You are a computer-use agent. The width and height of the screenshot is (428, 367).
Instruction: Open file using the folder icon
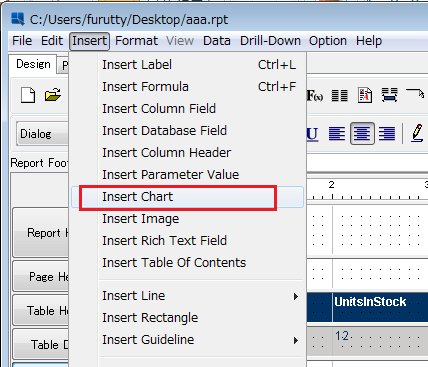pos(53,95)
